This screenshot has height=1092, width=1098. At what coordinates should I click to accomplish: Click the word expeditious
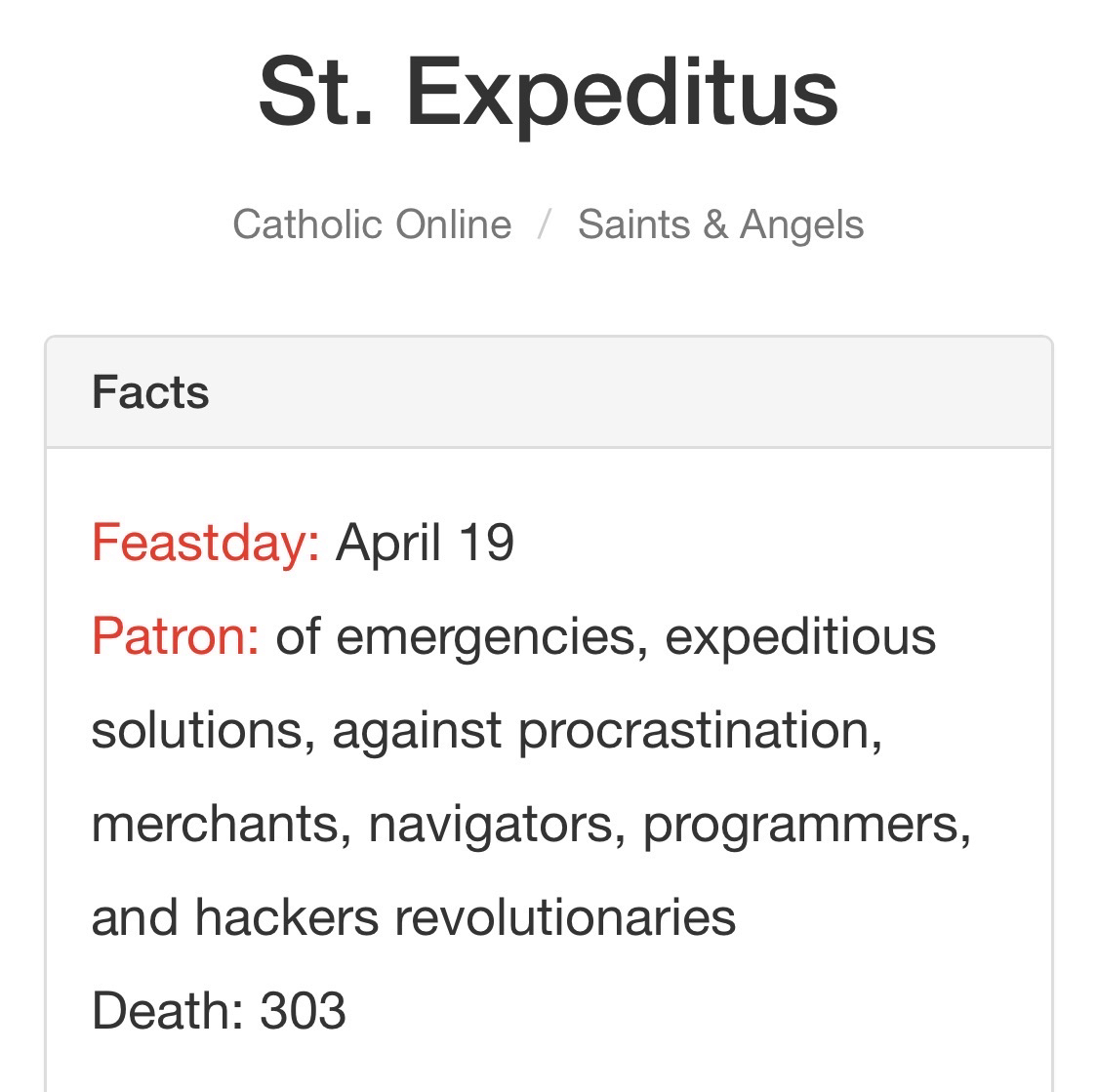coord(800,636)
